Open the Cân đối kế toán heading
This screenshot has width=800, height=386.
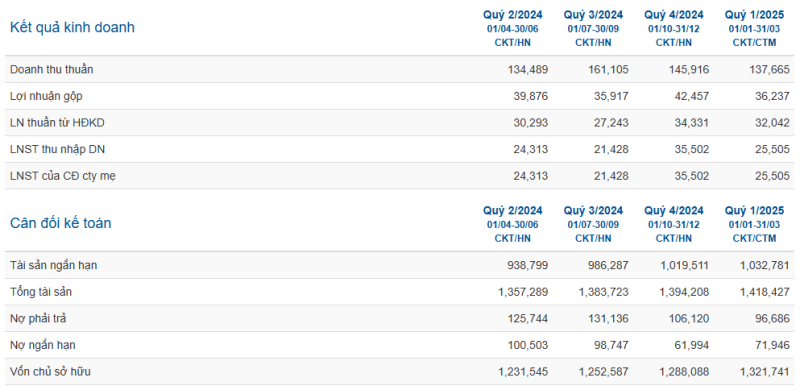[x=60, y=223]
